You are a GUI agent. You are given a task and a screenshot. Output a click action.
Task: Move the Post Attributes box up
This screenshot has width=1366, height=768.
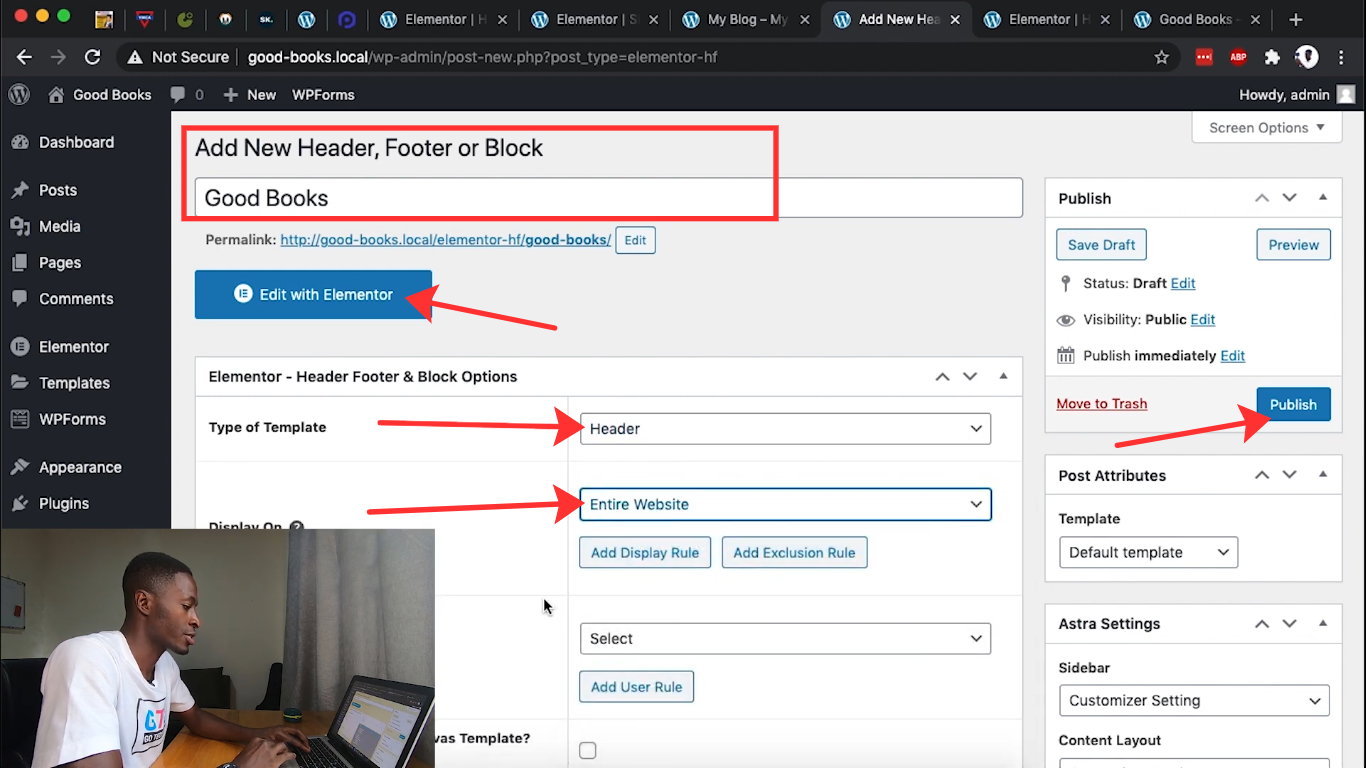(1262, 475)
